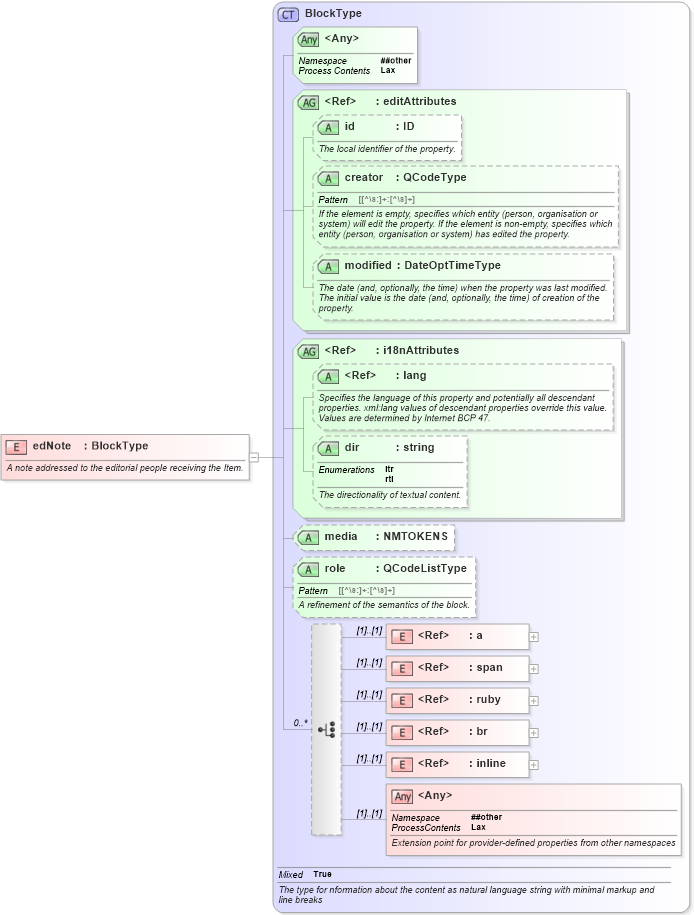Click the A icon of the dir attribute
Viewport: 694px width, 915px height.
(329, 449)
